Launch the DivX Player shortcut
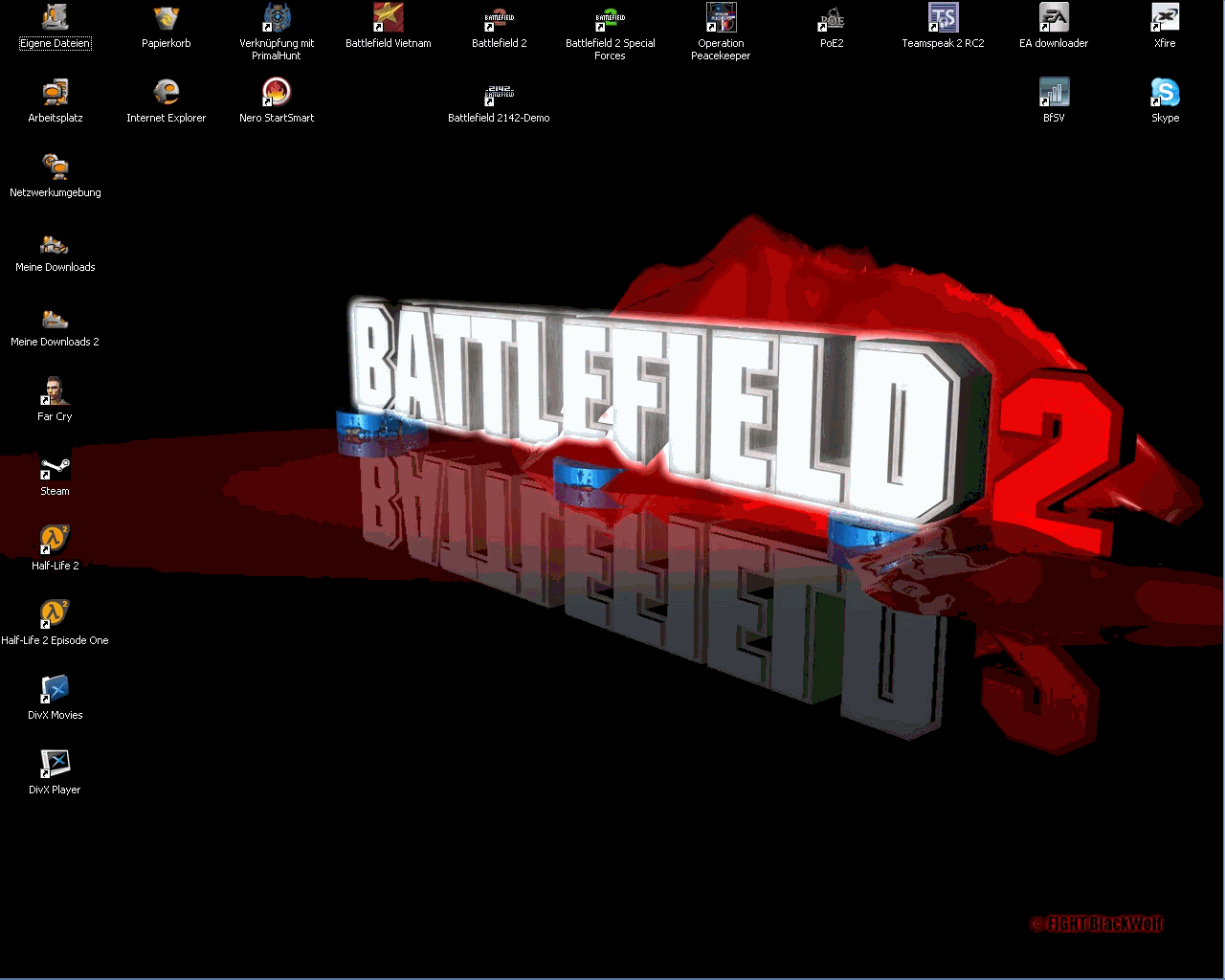The height and width of the screenshot is (980, 1225). click(x=56, y=764)
